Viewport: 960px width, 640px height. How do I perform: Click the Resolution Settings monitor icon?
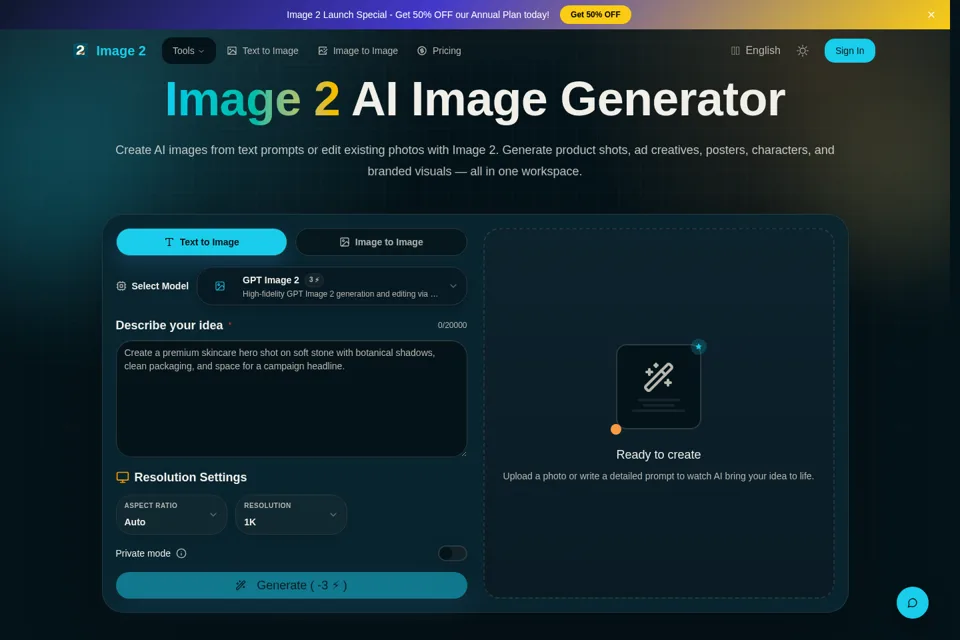tap(122, 477)
